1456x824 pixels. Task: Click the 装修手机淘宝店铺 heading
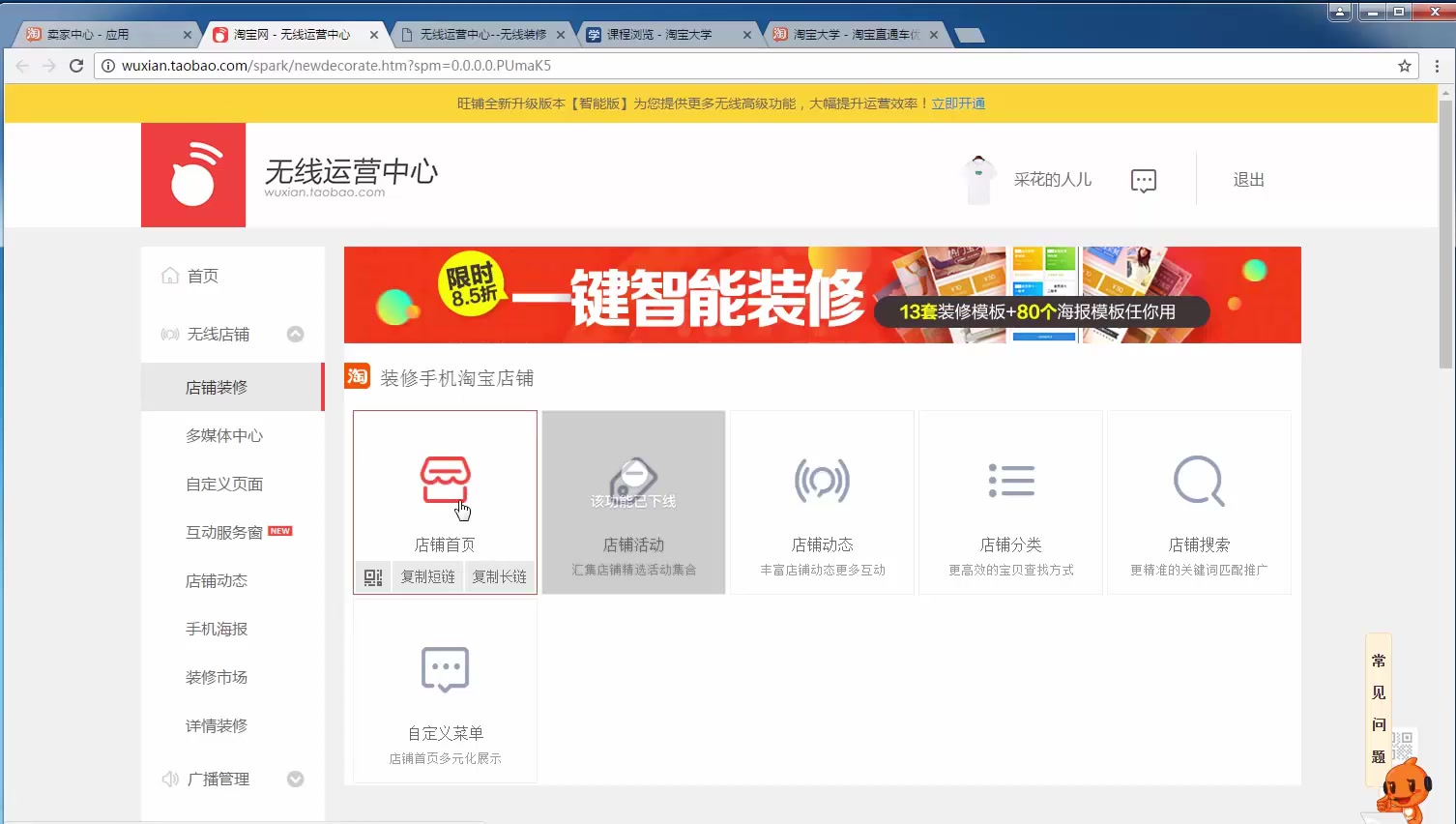pos(457,378)
